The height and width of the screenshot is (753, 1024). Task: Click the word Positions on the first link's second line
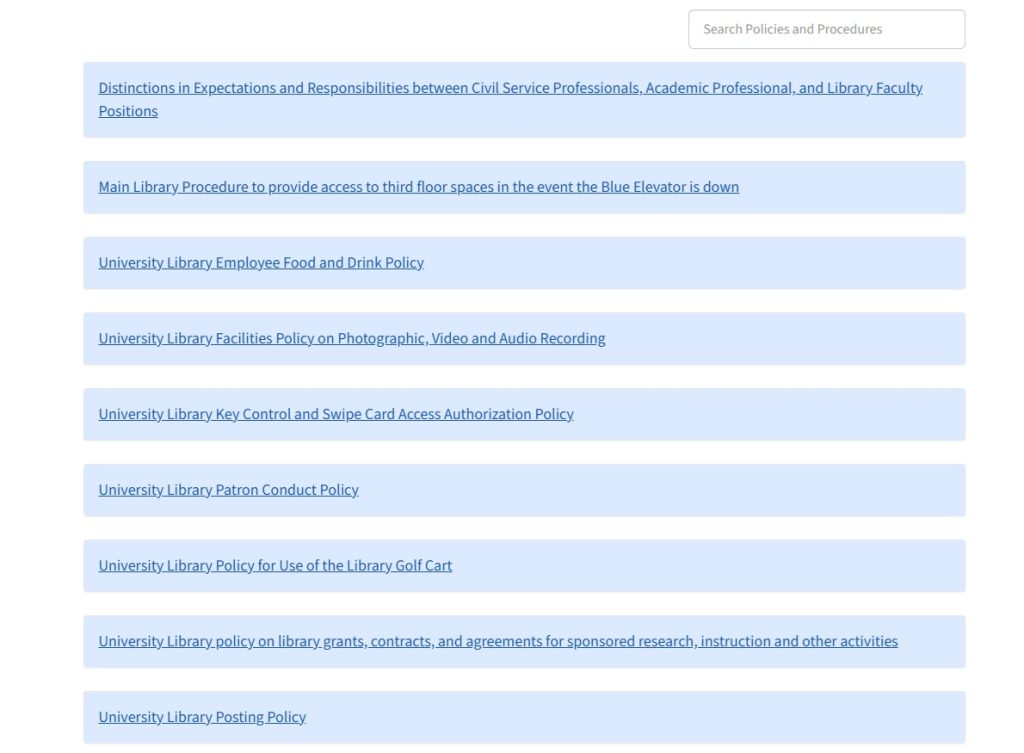pos(128,112)
